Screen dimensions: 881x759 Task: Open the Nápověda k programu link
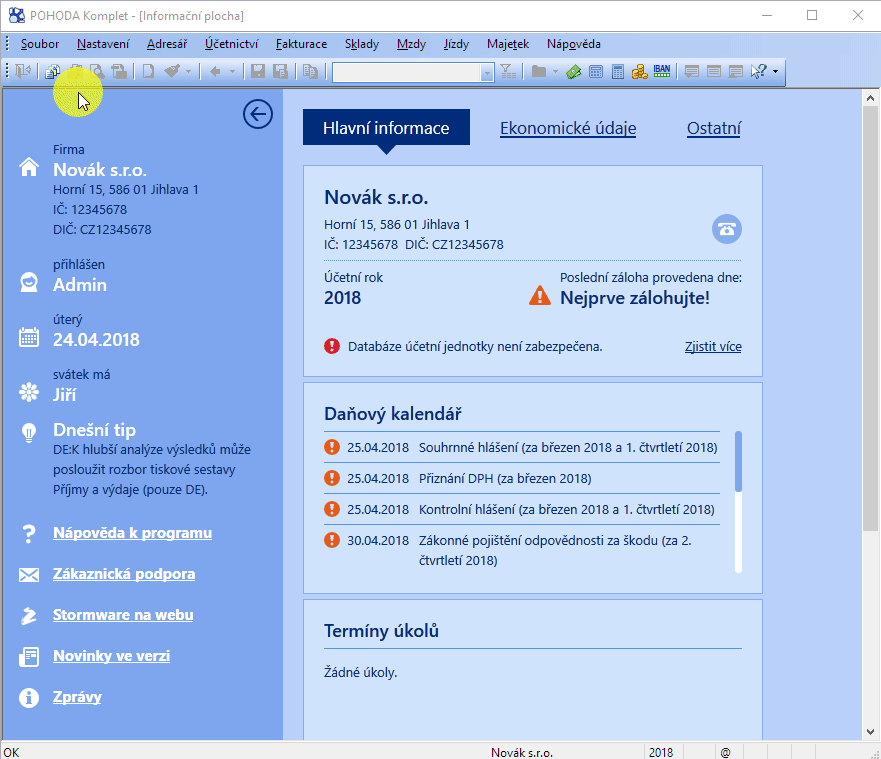(133, 533)
